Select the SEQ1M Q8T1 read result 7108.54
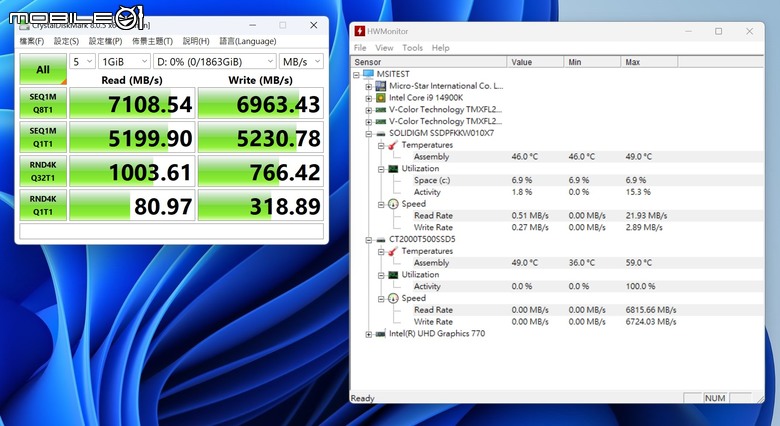The image size is (780, 426). 132,104
